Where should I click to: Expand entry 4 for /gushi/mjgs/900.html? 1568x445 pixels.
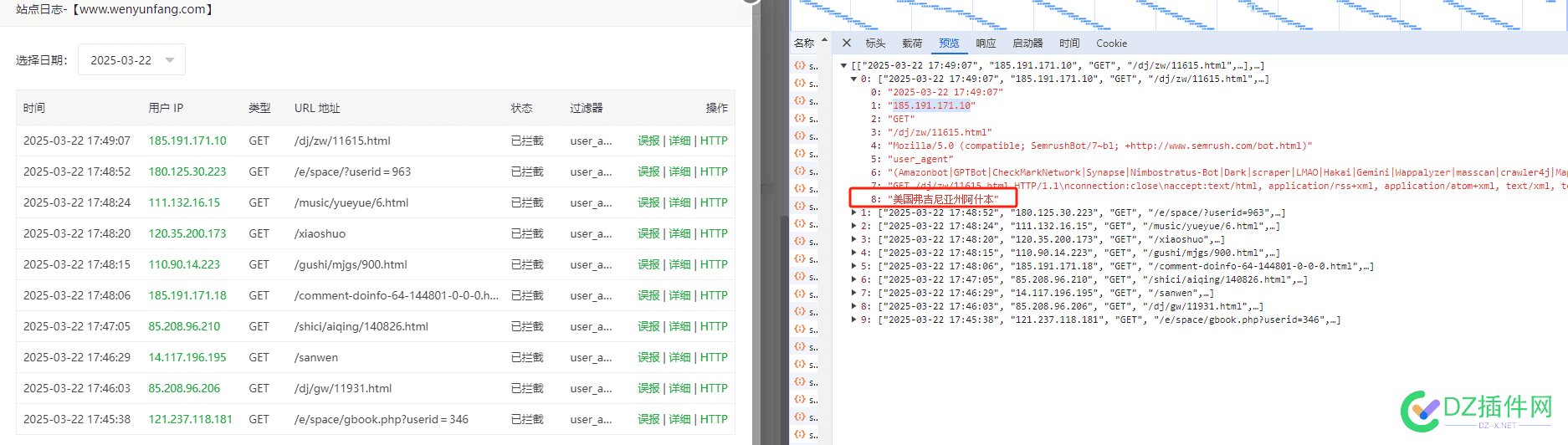[853, 253]
